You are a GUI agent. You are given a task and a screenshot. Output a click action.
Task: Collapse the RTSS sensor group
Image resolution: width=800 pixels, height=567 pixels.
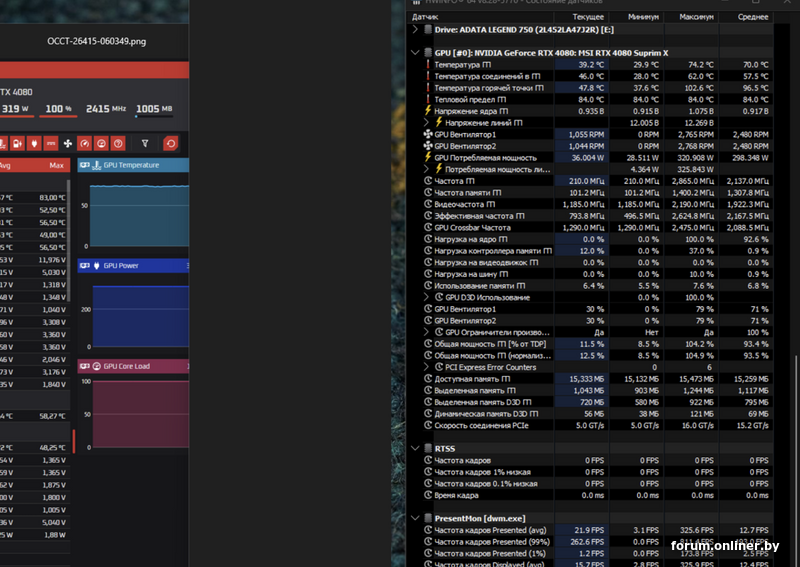[415, 448]
